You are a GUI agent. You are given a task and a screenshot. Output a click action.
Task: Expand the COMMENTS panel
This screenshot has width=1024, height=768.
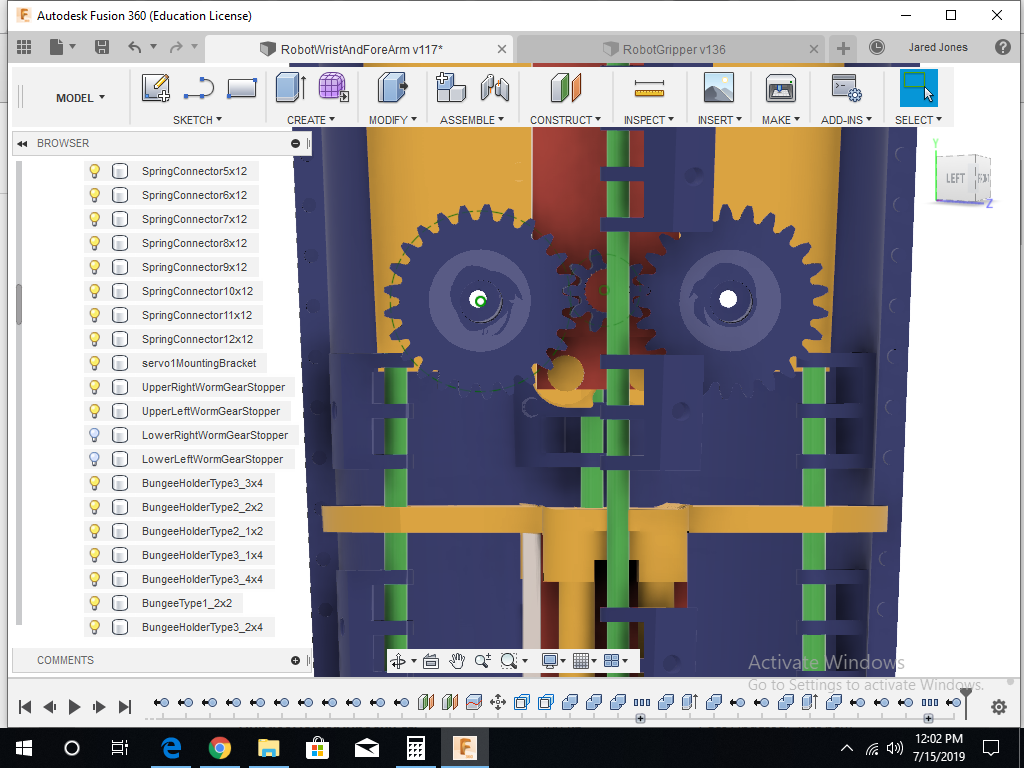[295, 661]
